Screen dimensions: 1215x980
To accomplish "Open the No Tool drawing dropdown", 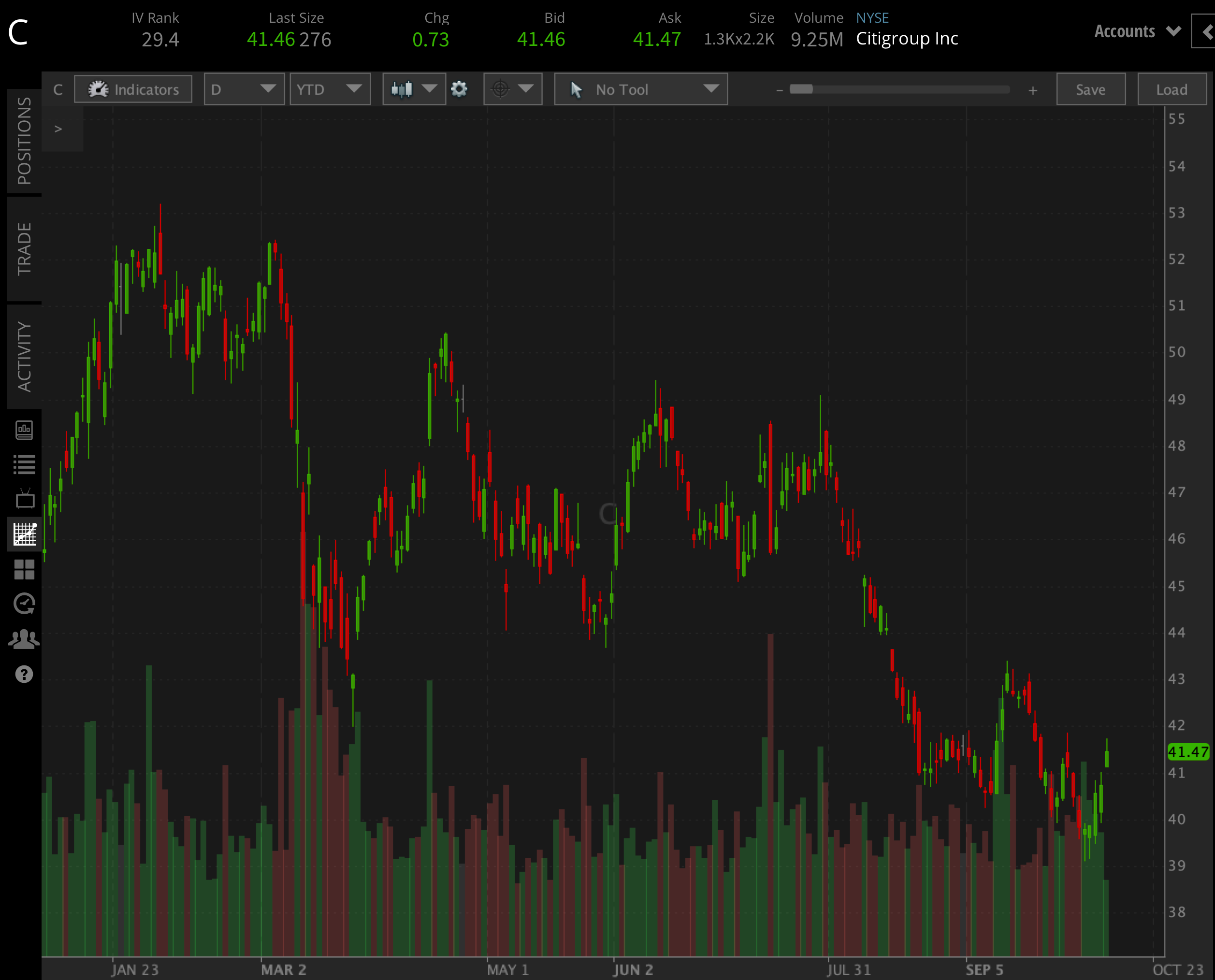I will click(640, 89).
